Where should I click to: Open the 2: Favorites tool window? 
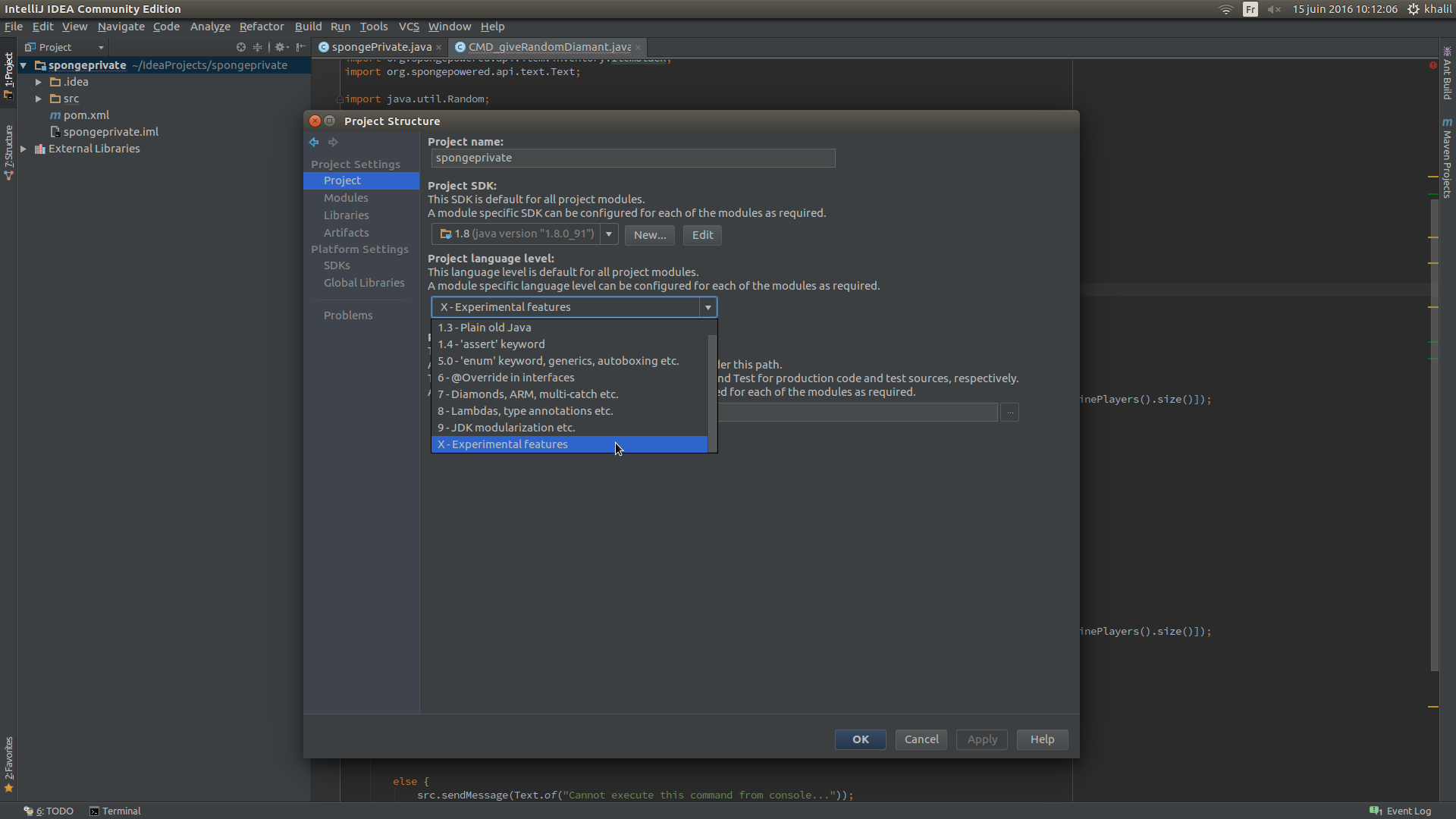[x=8, y=764]
